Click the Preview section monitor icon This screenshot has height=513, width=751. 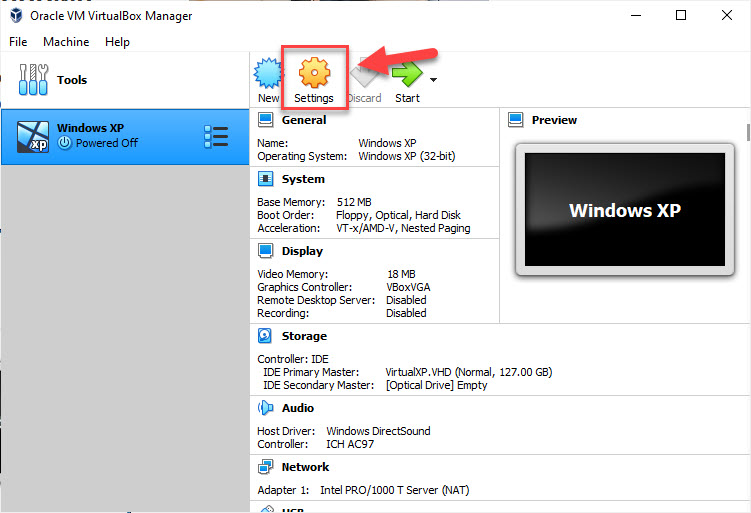516,120
